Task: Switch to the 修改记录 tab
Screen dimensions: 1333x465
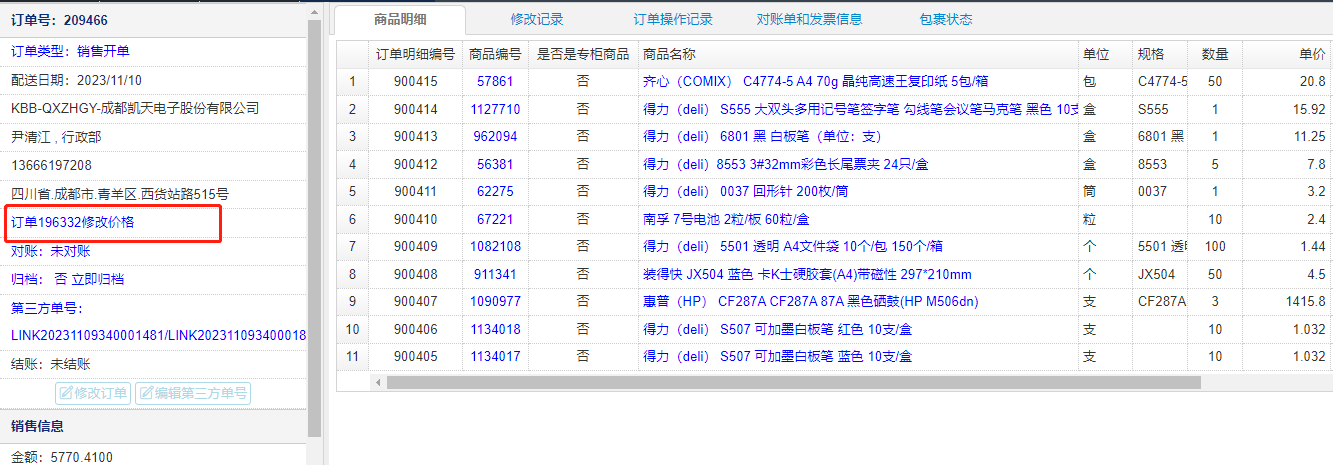Action: [x=537, y=19]
